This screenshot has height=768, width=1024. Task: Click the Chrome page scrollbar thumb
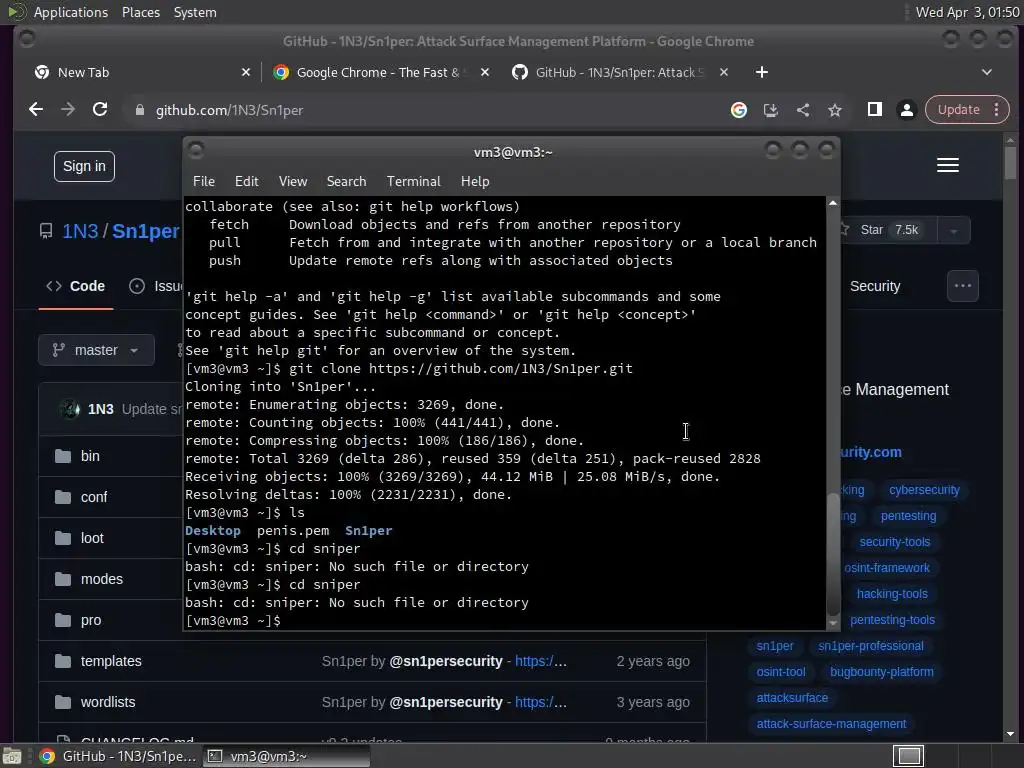pos(1010,162)
